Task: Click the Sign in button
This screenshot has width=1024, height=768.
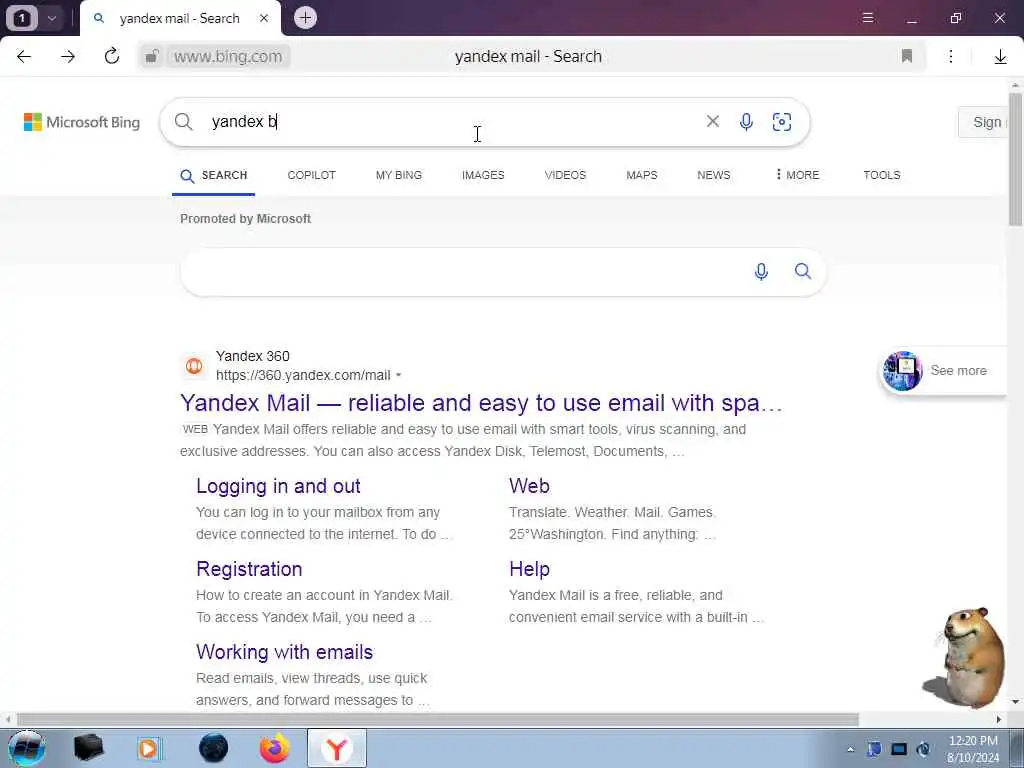Action: pos(983,122)
